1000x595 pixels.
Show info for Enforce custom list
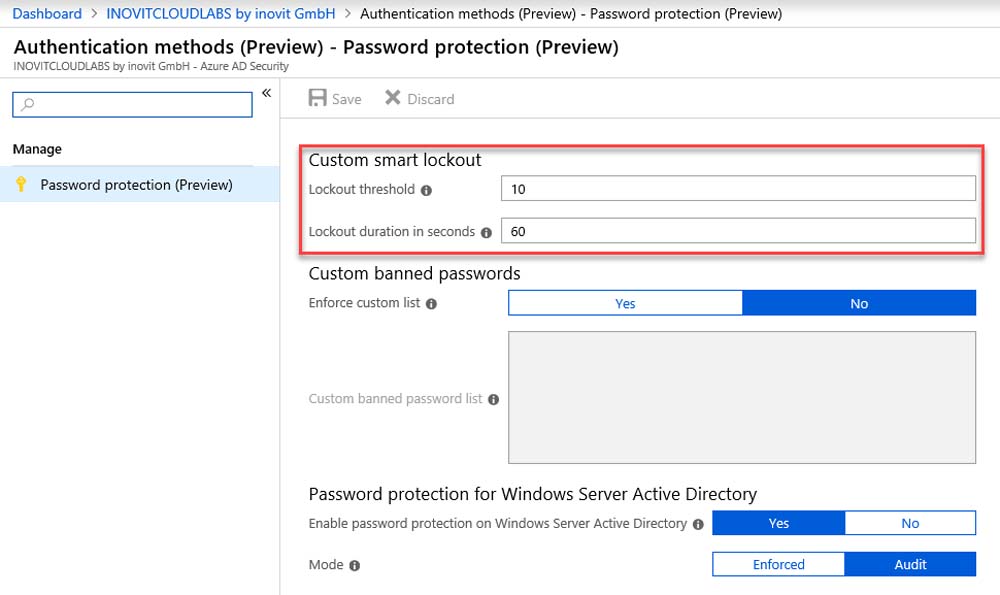tap(432, 304)
